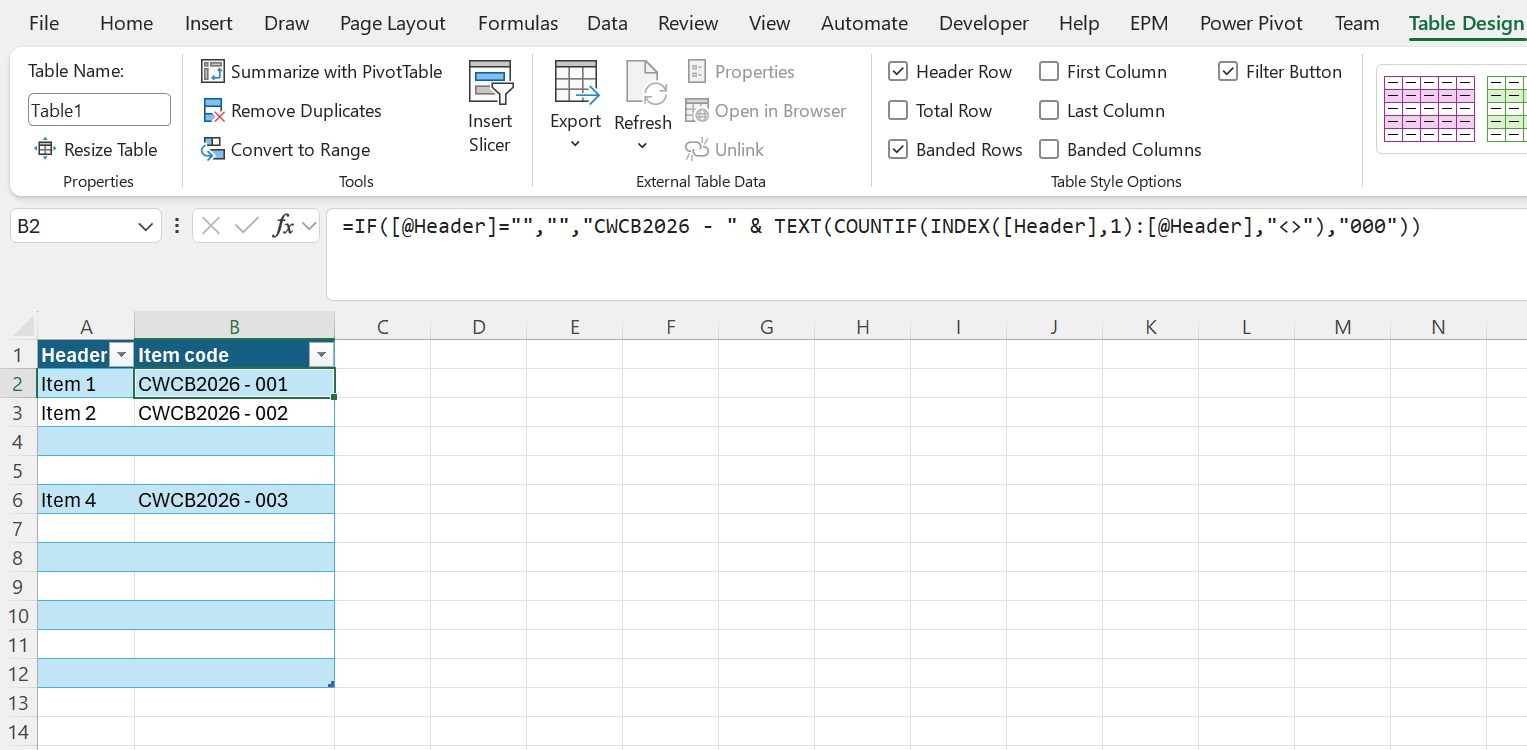
Task: Enable Banded Columns checkbox
Action: (x=1049, y=149)
